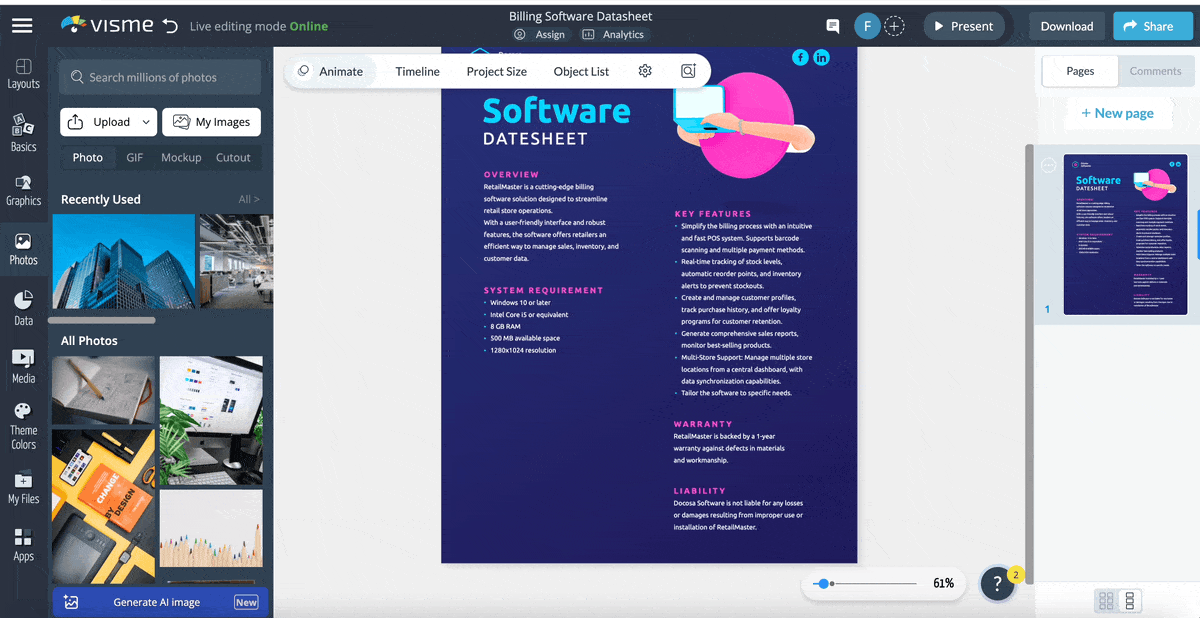The image size is (1200, 618).
Task: Click the help question mark button
Action: coord(997,584)
